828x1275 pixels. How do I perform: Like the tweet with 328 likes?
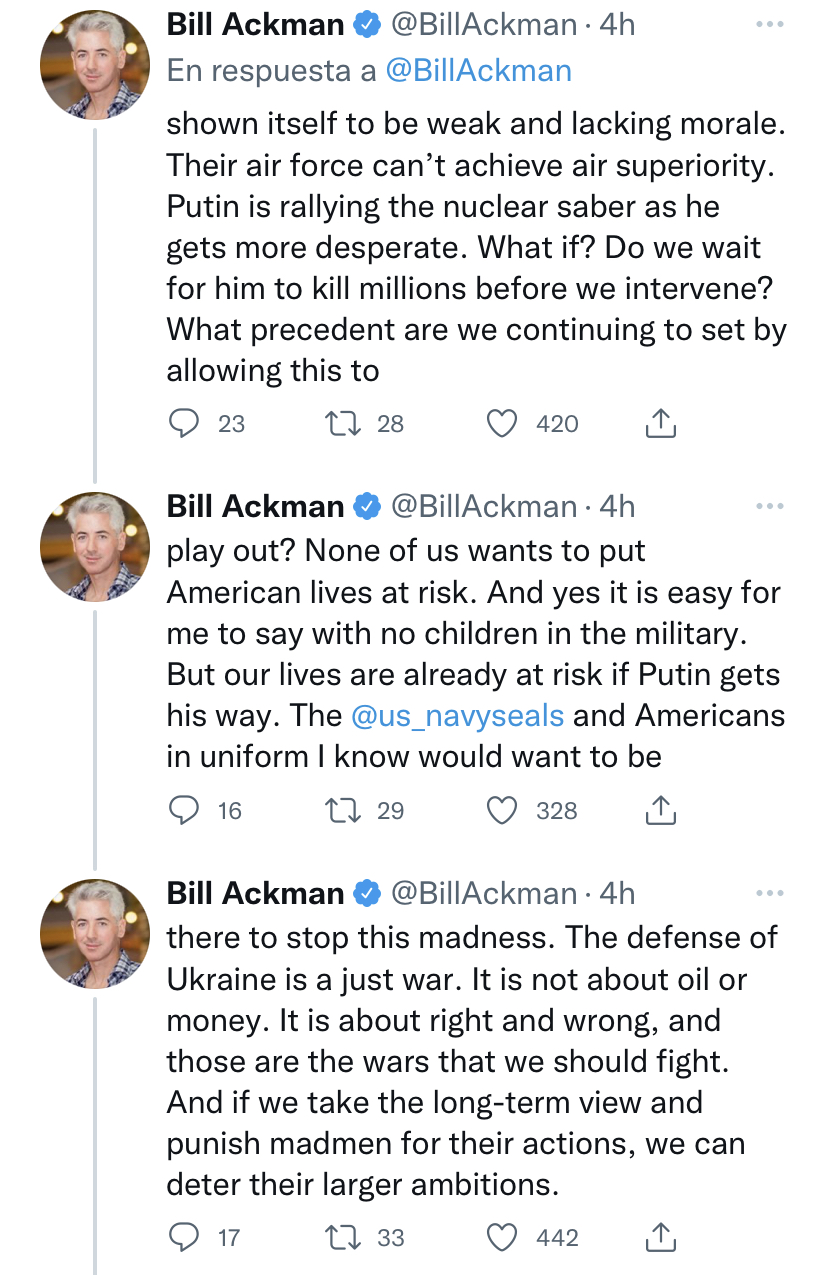pyautogui.click(x=502, y=811)
